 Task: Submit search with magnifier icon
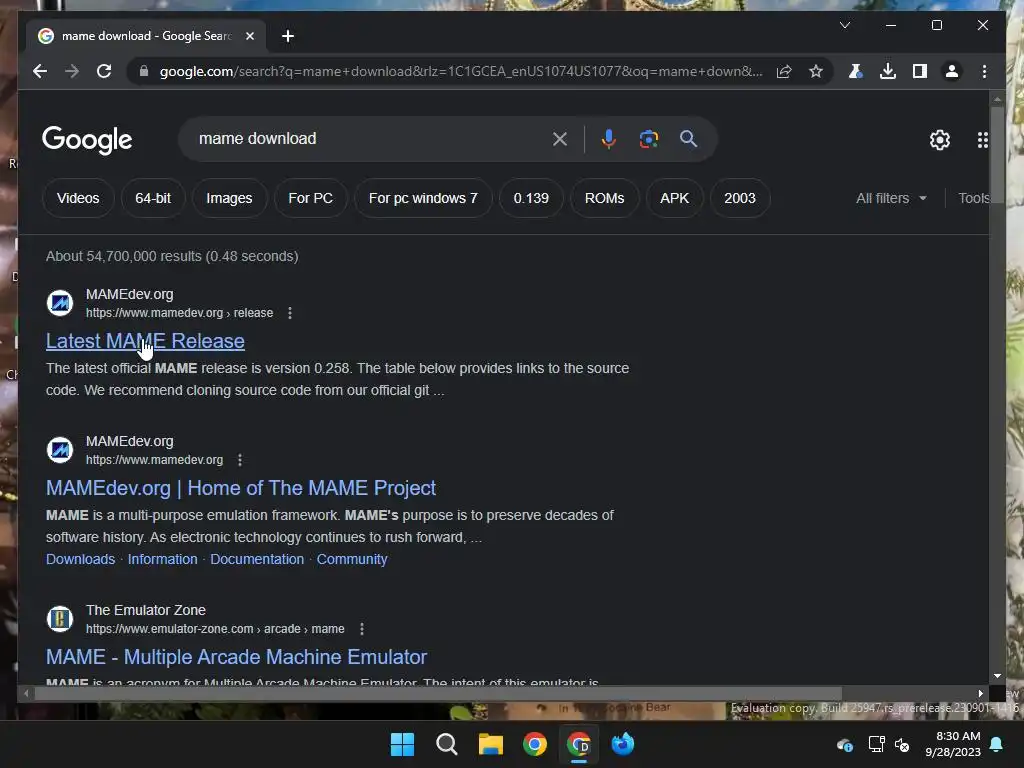pyautogui.click(x=688, y=138)
